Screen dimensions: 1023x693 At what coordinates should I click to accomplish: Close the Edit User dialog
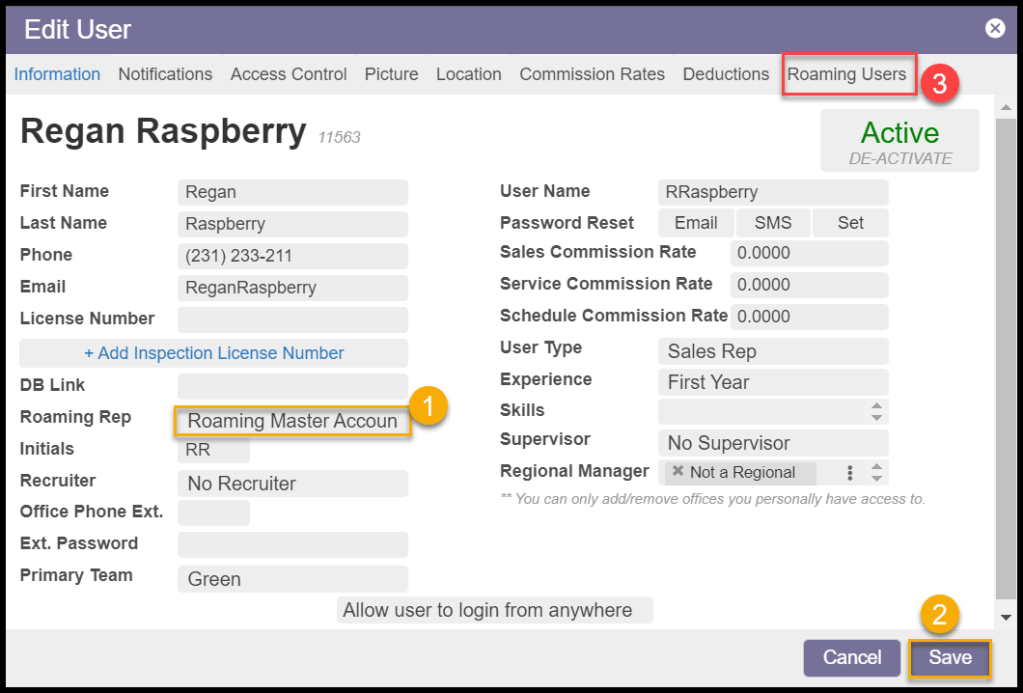click(x=995, y=28)
